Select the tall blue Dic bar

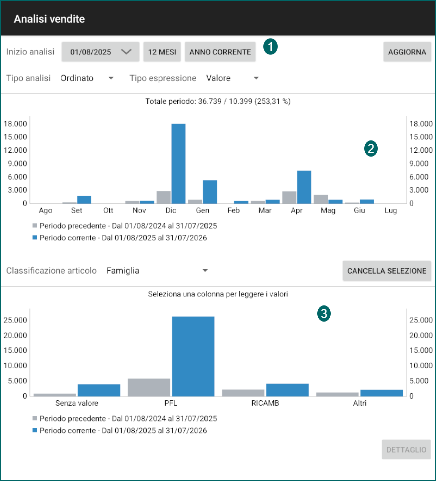coord(178,164)
